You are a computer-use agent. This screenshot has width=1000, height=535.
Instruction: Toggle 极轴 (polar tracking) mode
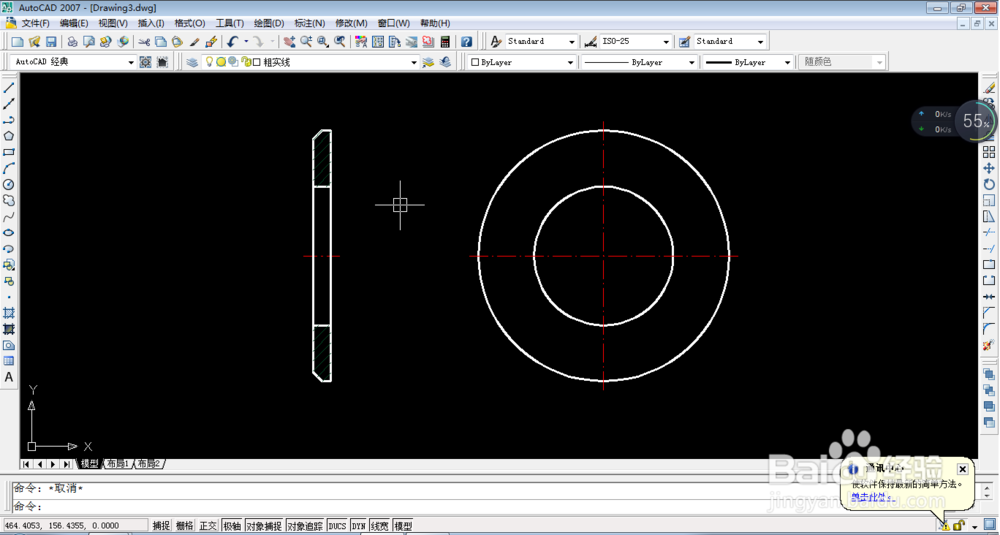click(x=232, y=526)
